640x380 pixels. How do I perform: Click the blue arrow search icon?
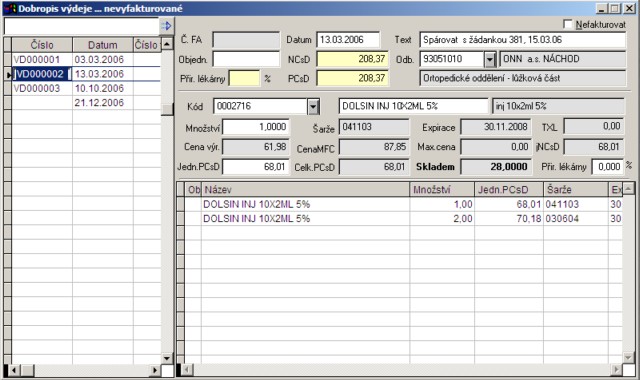(x=166, y=26)
